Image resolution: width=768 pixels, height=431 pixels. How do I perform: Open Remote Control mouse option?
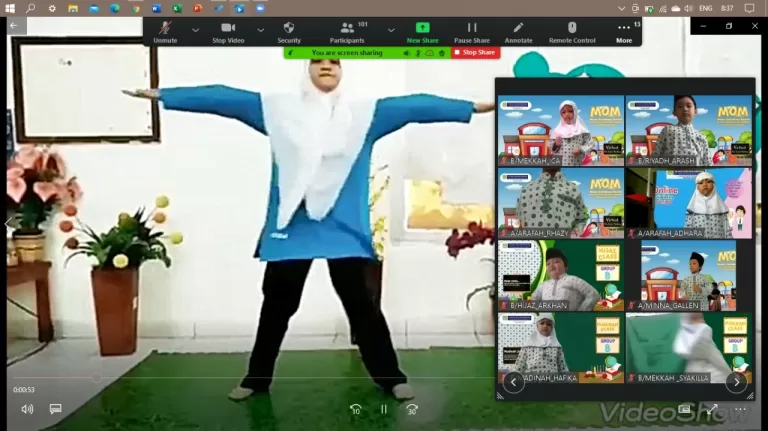572,32
